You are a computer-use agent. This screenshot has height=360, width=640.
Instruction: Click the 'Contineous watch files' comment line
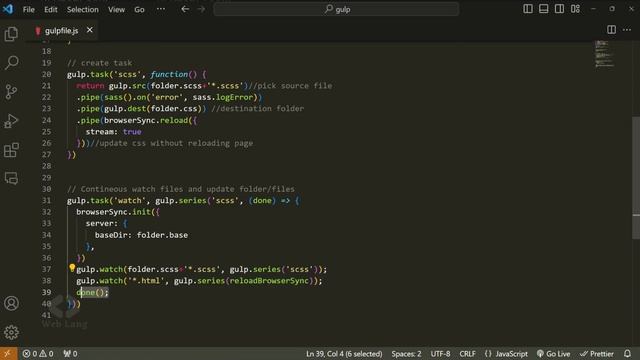click(x=181, y=189)
